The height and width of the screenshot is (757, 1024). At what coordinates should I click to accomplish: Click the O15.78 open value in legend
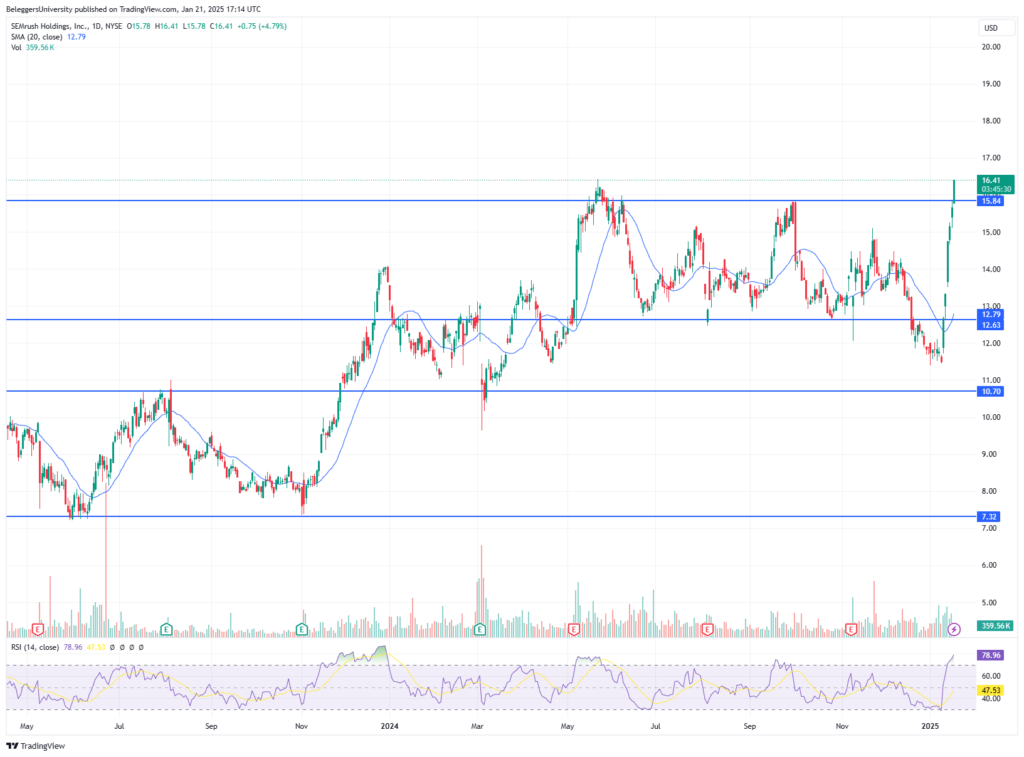tap(138, 27)
